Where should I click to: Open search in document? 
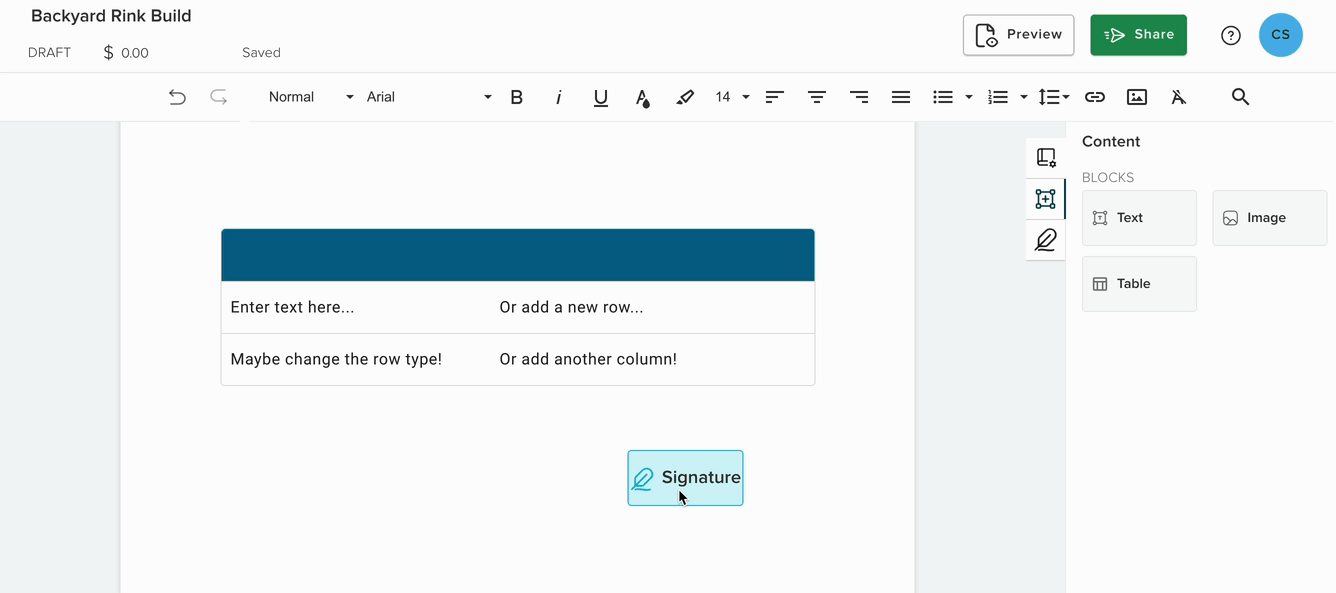pyautogui.click(x=1241, y=97)
